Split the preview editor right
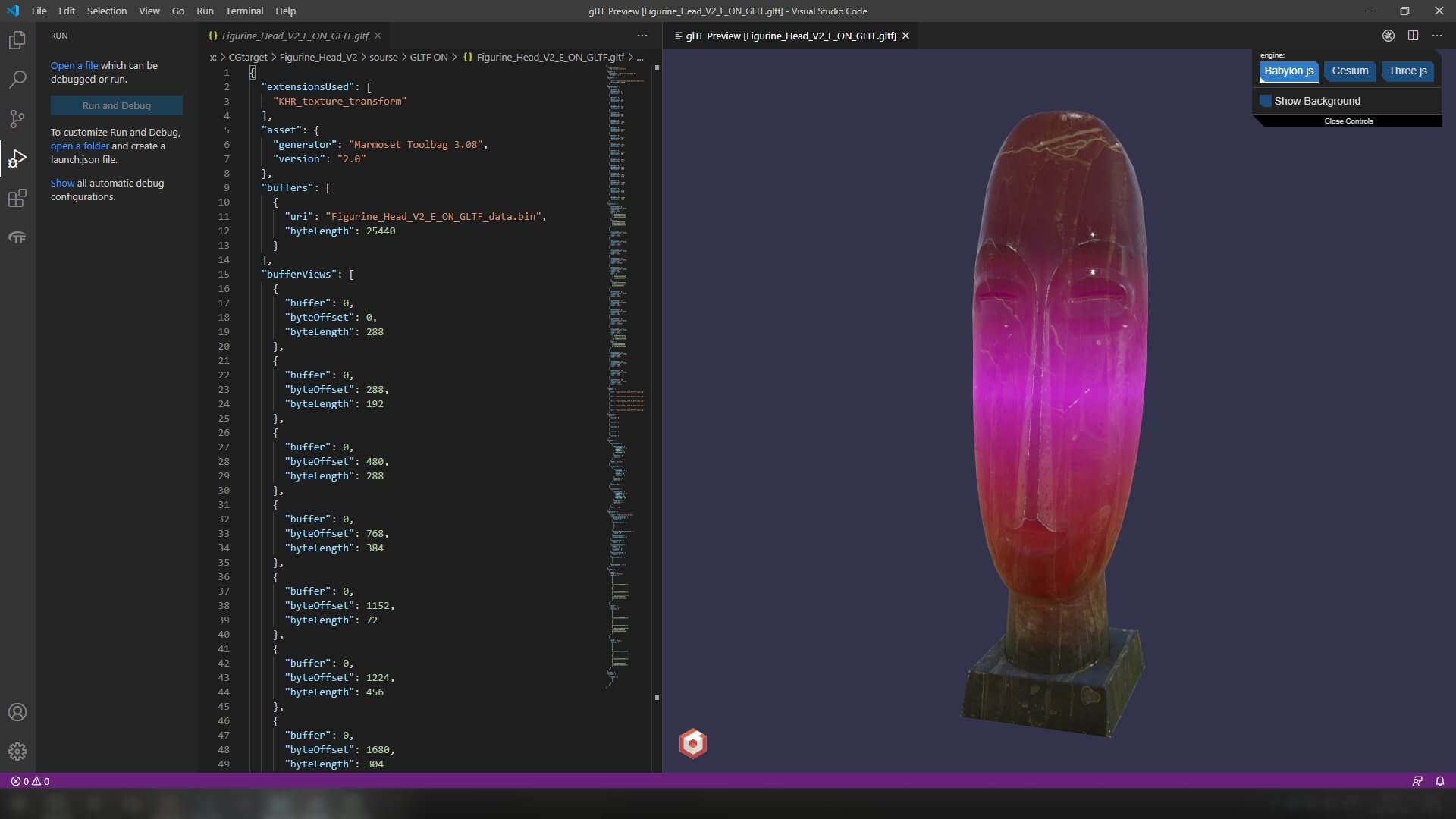Image resolution: width=1456 pixels, height=819 pixels. (x=1413, y=36)
